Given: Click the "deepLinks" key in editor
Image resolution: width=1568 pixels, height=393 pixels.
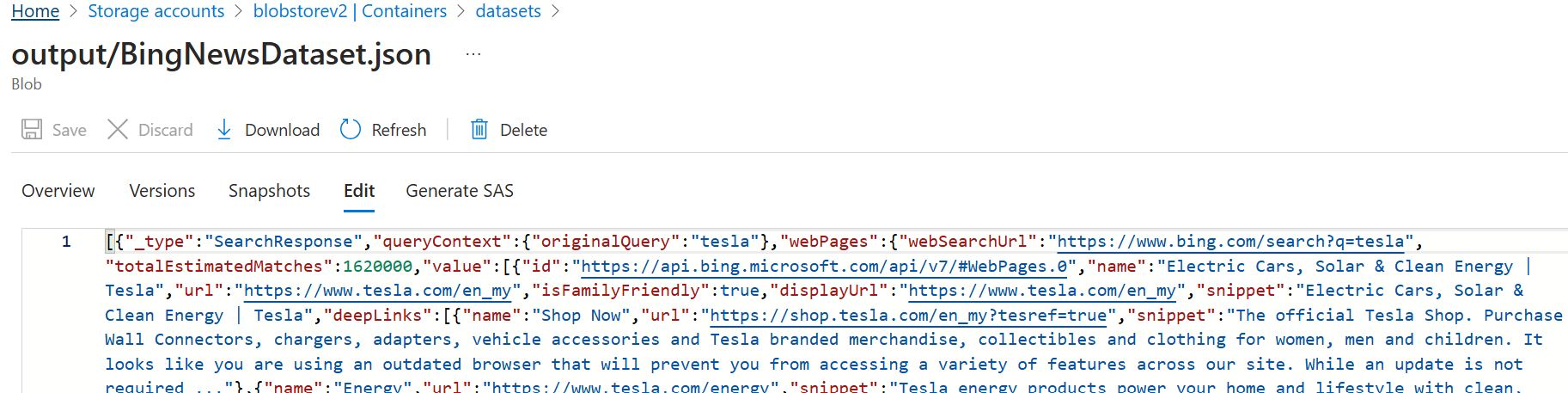Looking at the screenshot, I should 378,316.
